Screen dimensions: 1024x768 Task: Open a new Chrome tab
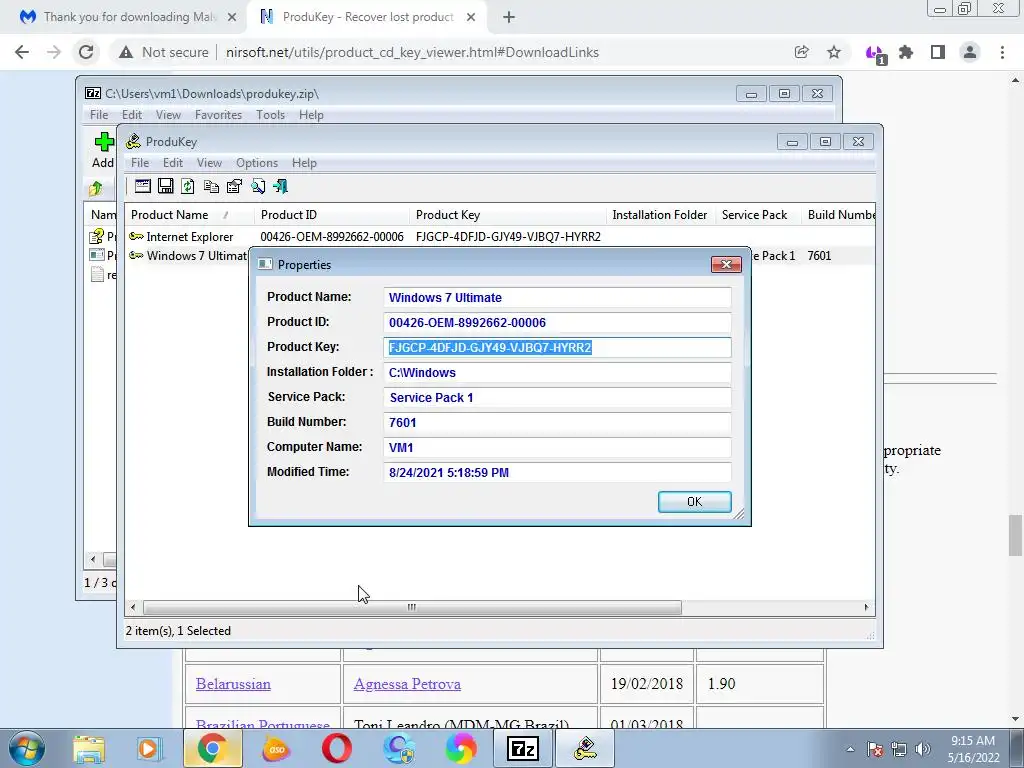click(x=509, y=18)
